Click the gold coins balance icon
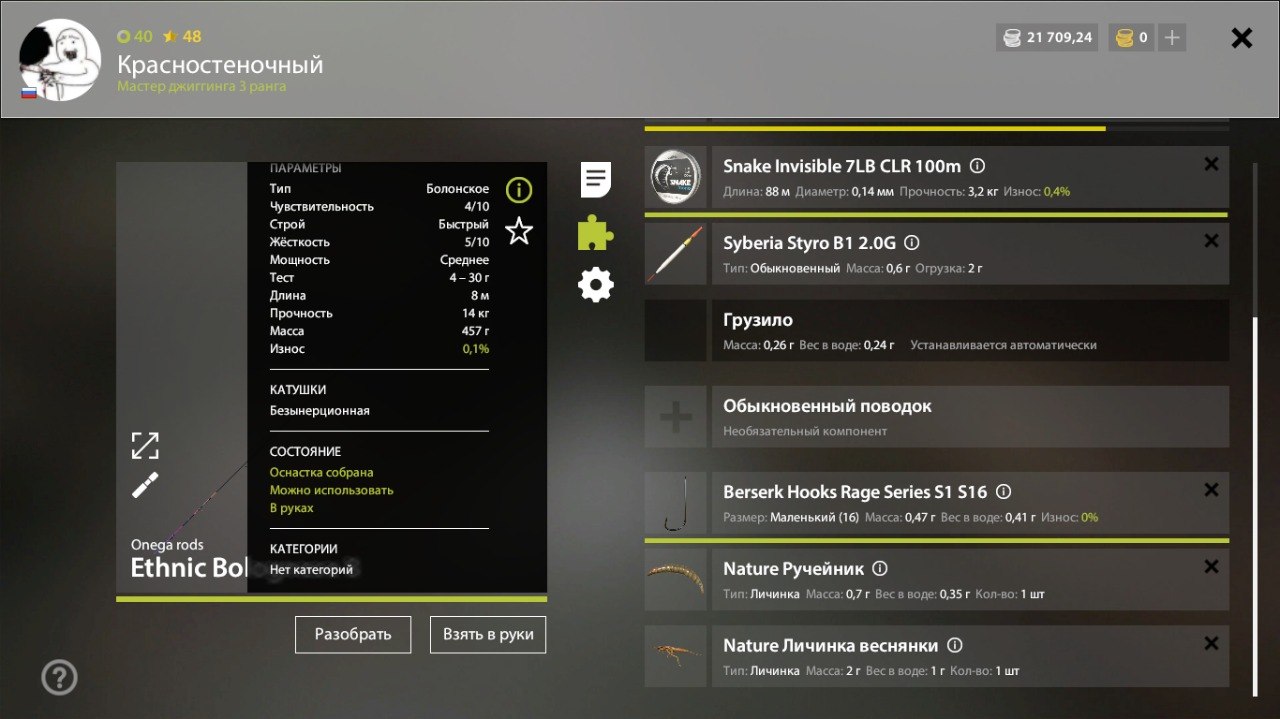The width and height of the screenshot is (1280, 719). [x=1124, y=38]
